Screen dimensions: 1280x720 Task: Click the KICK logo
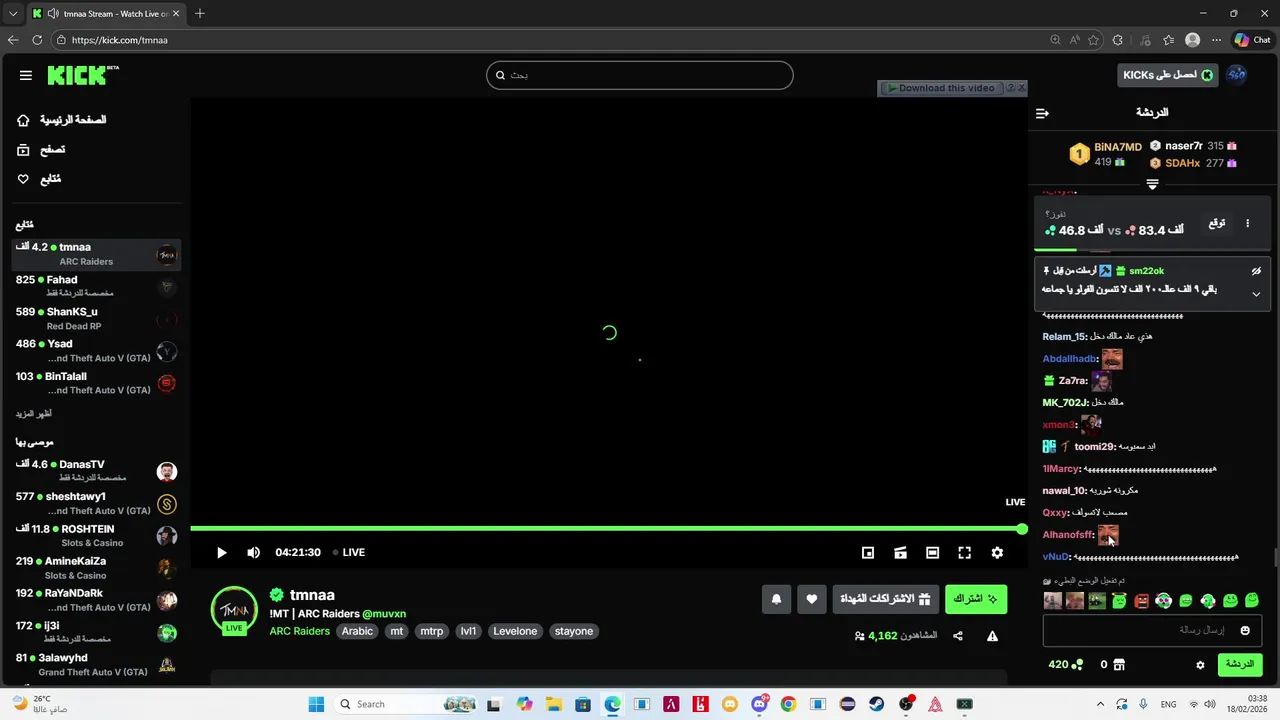tap(83, 75)
